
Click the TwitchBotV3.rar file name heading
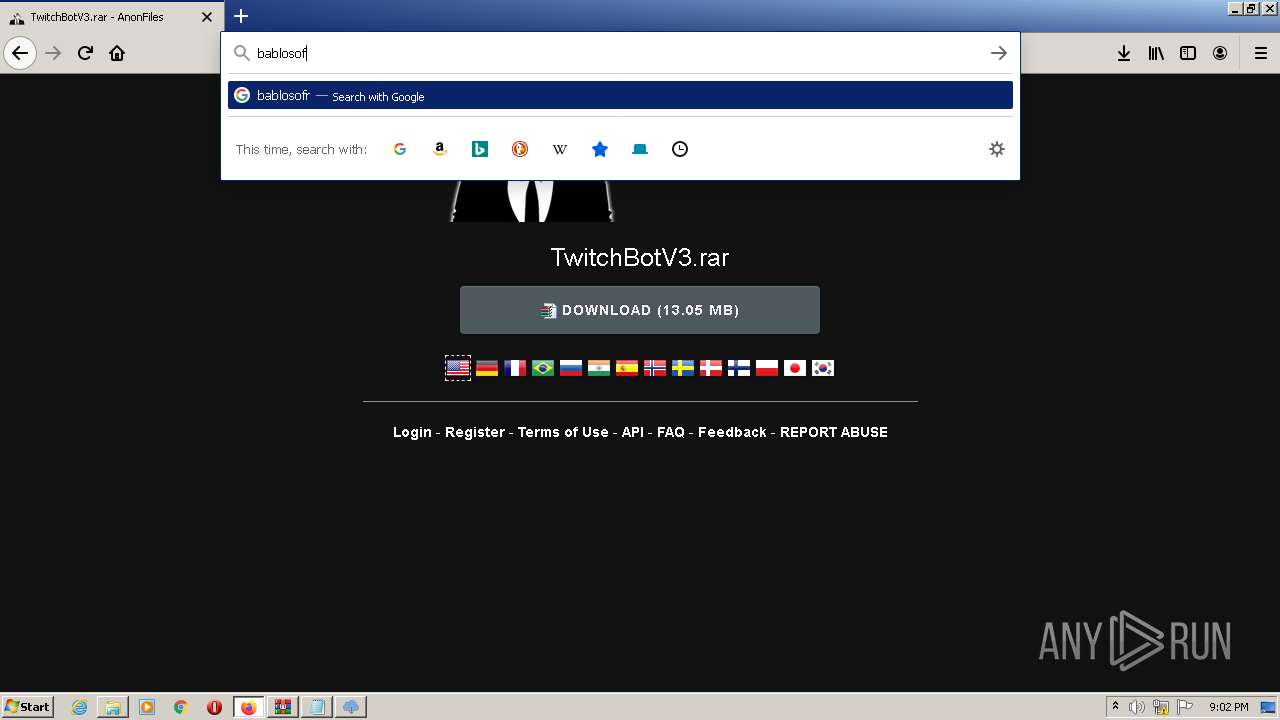(640, 257)
